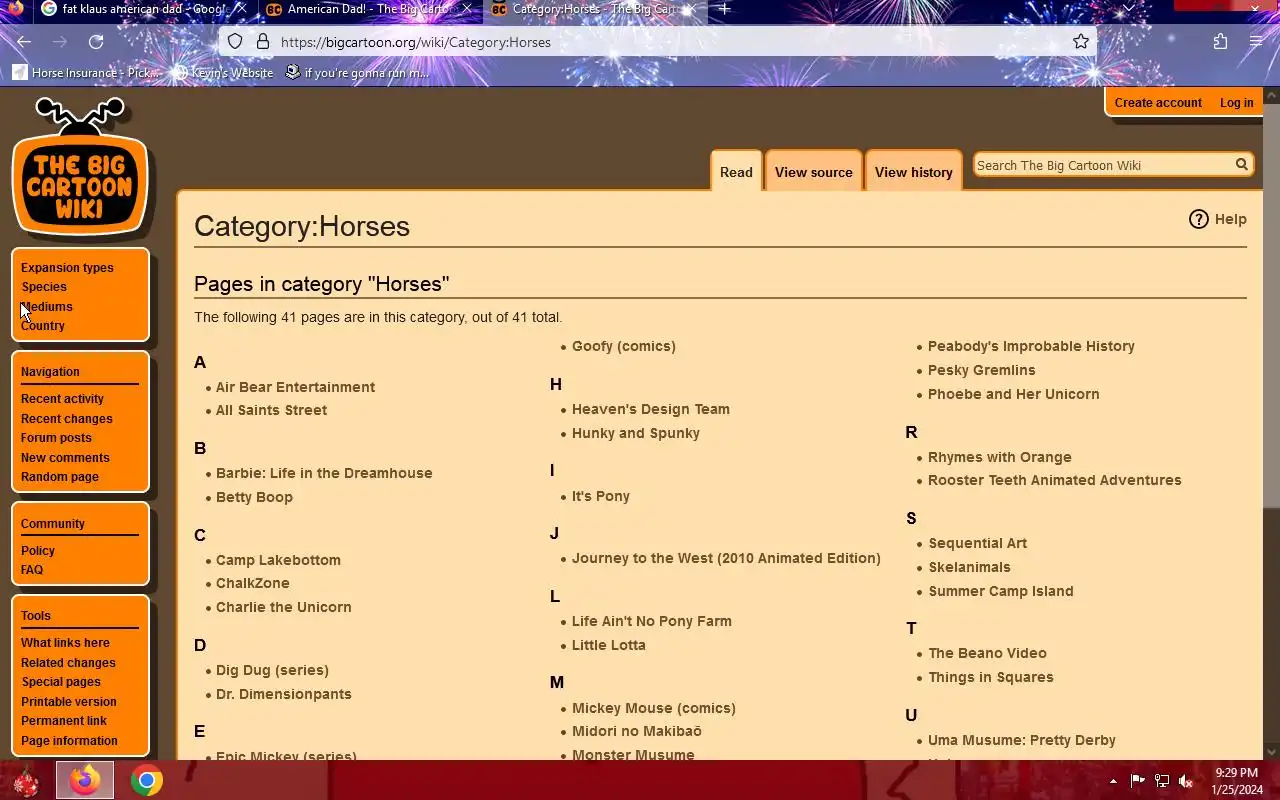Open a new tab with plus icon
The image size is (1280, 800).
coord(723,9)
